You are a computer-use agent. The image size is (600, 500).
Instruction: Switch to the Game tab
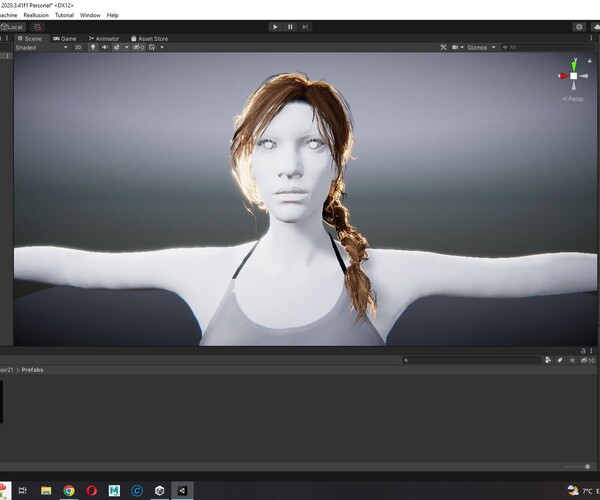click(x=65, y=39)
